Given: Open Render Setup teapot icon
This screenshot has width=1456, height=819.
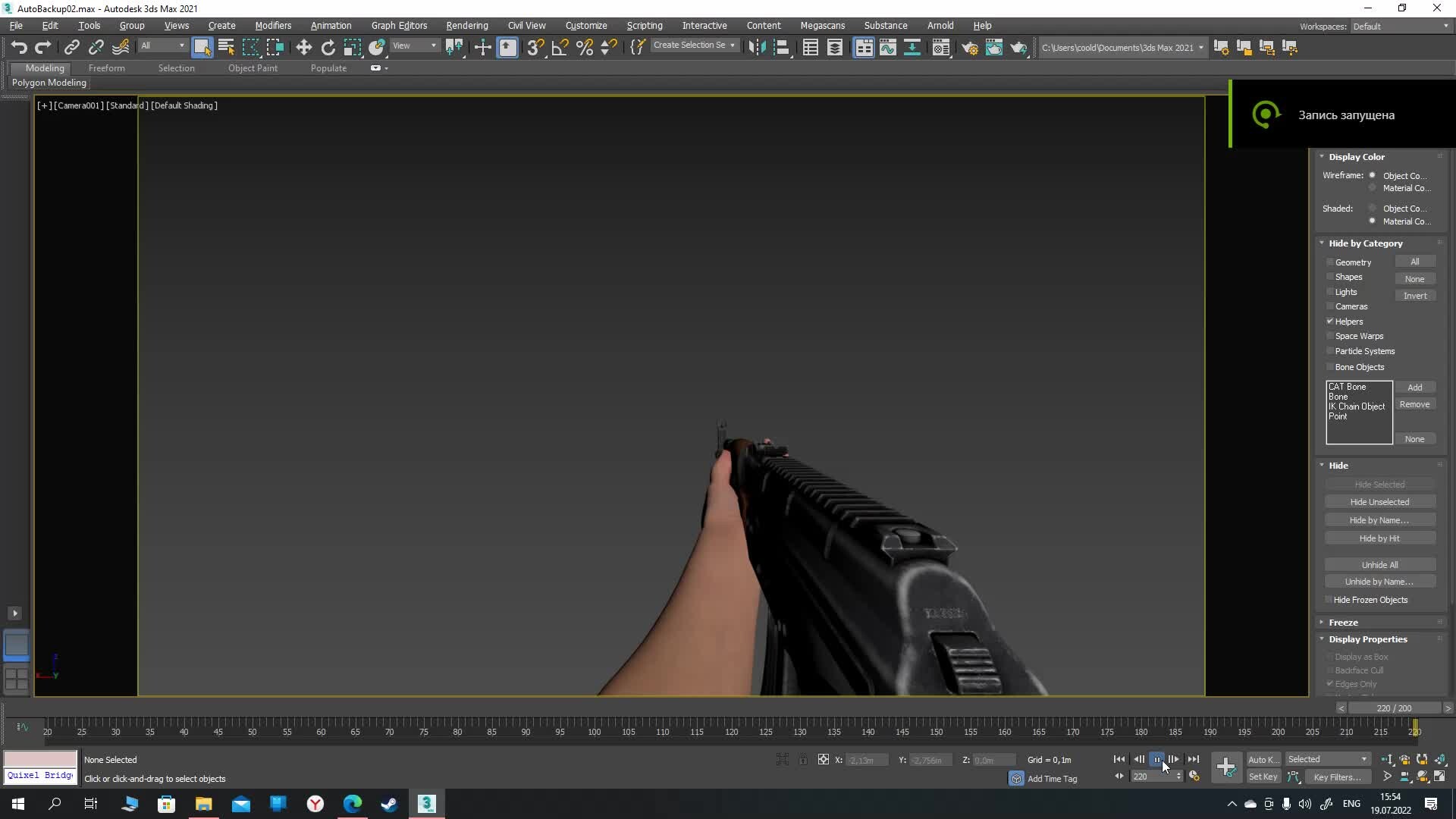Looking at the screenshot, I should click(969, 48).
